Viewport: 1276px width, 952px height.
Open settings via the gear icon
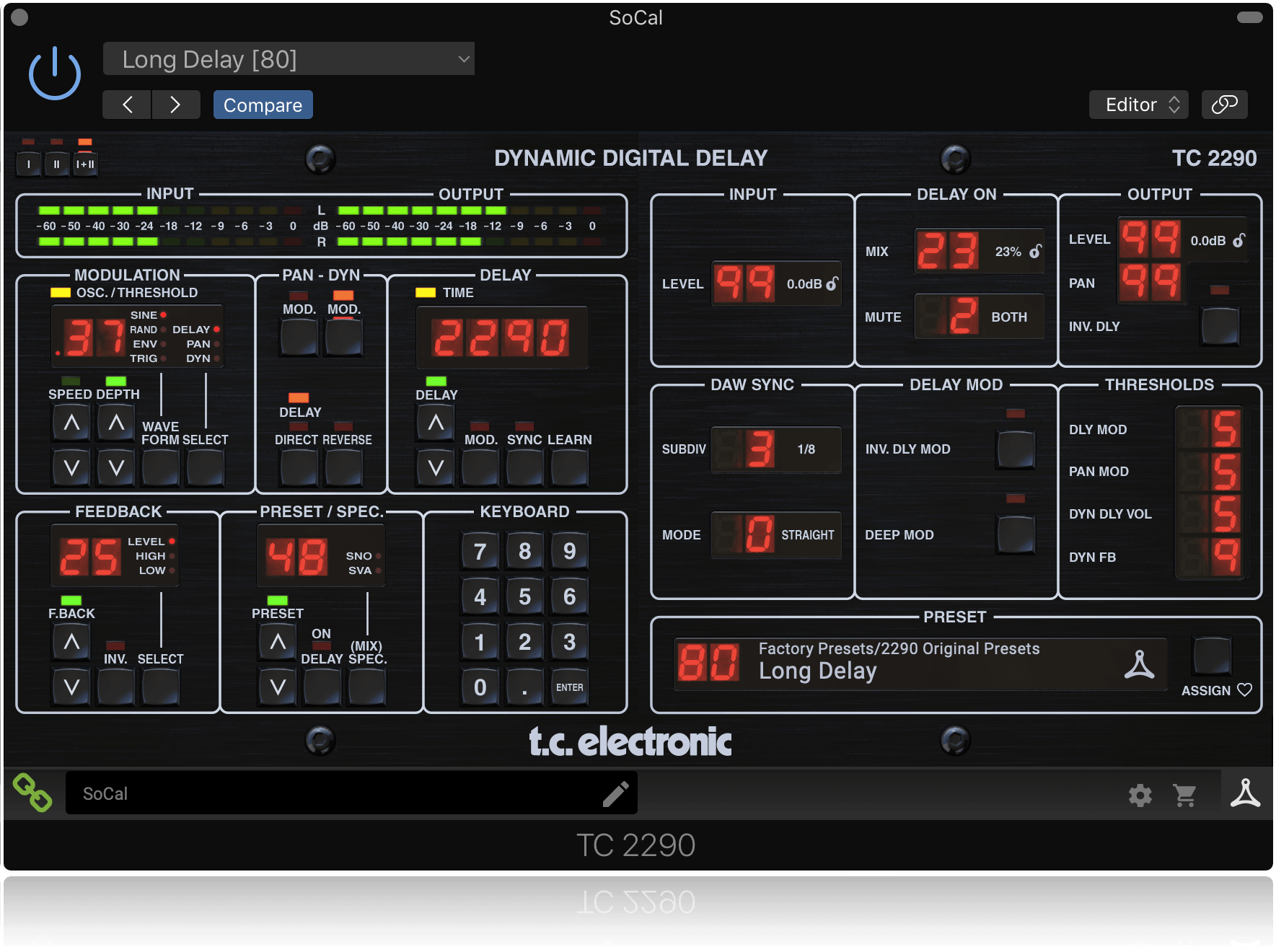click(1140, 794)
